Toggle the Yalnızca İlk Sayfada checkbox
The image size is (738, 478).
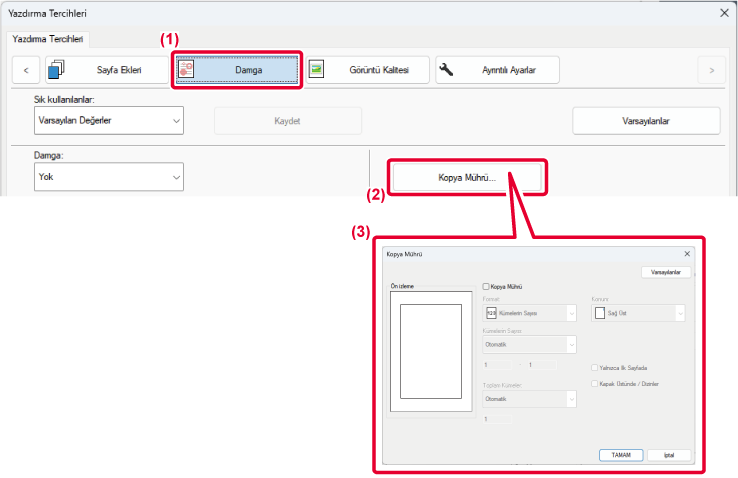coord(595,368)
